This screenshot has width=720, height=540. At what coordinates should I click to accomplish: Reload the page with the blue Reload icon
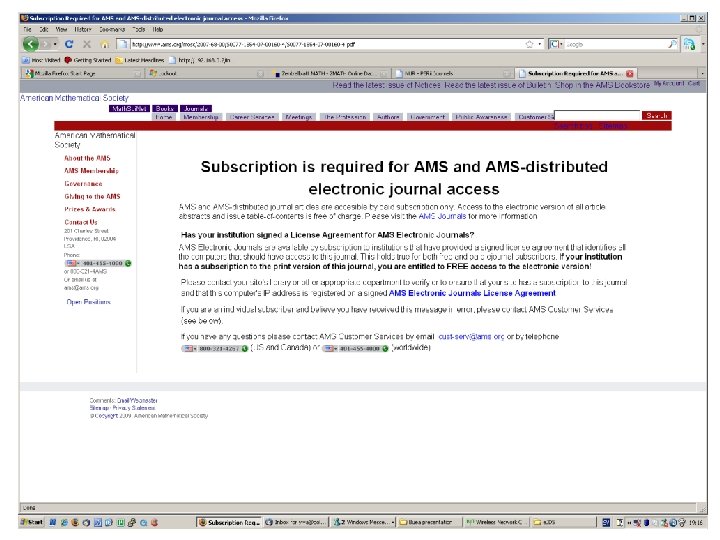pos(69,44)
